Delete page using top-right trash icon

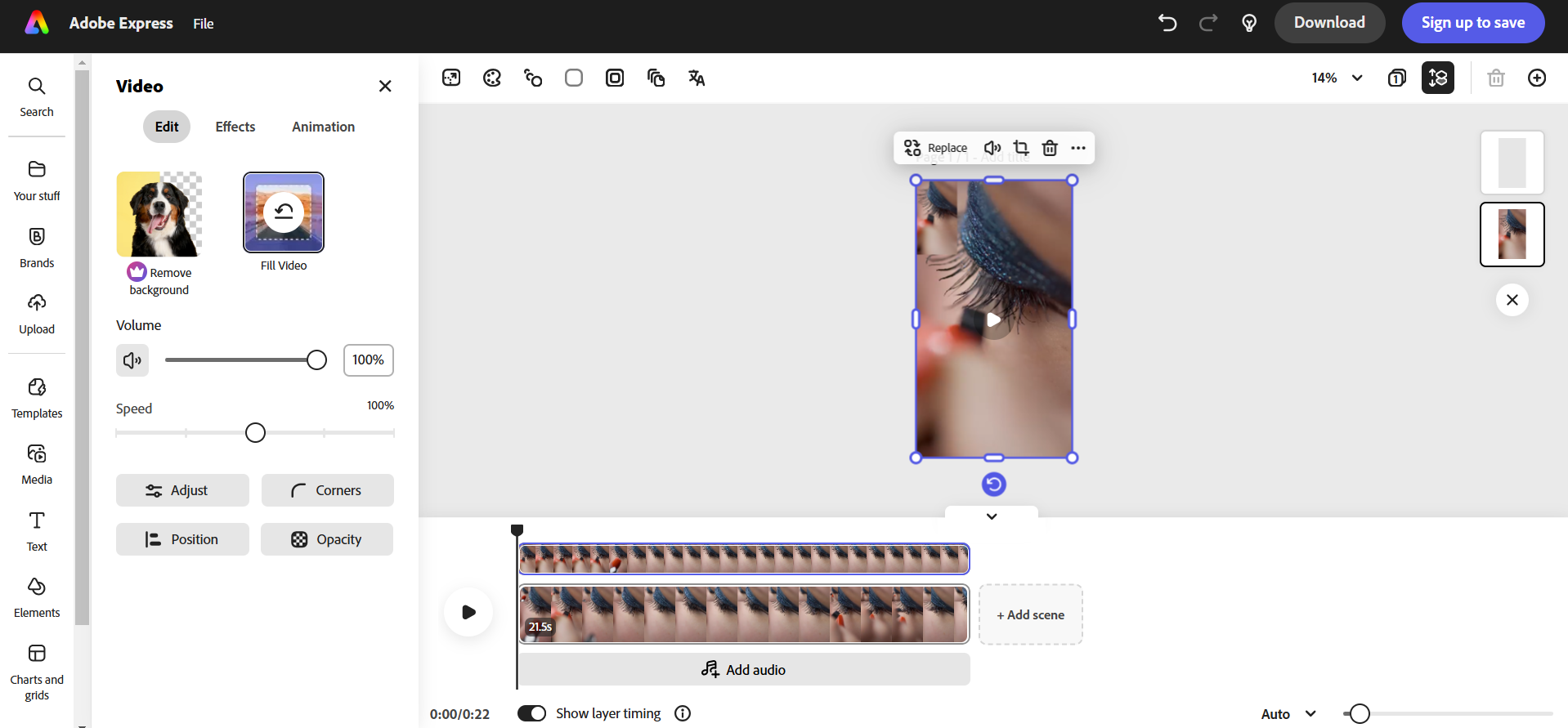click(x=1496, y=78)
